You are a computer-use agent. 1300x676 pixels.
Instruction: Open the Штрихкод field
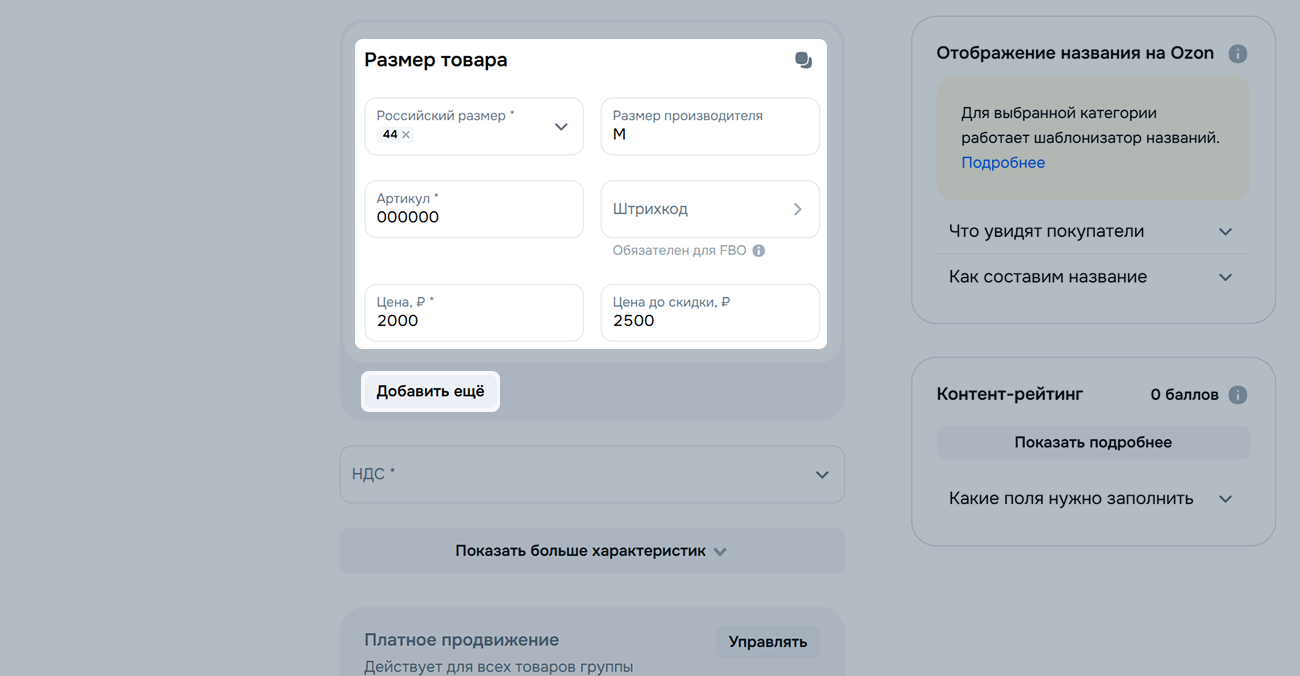point(709,210)
